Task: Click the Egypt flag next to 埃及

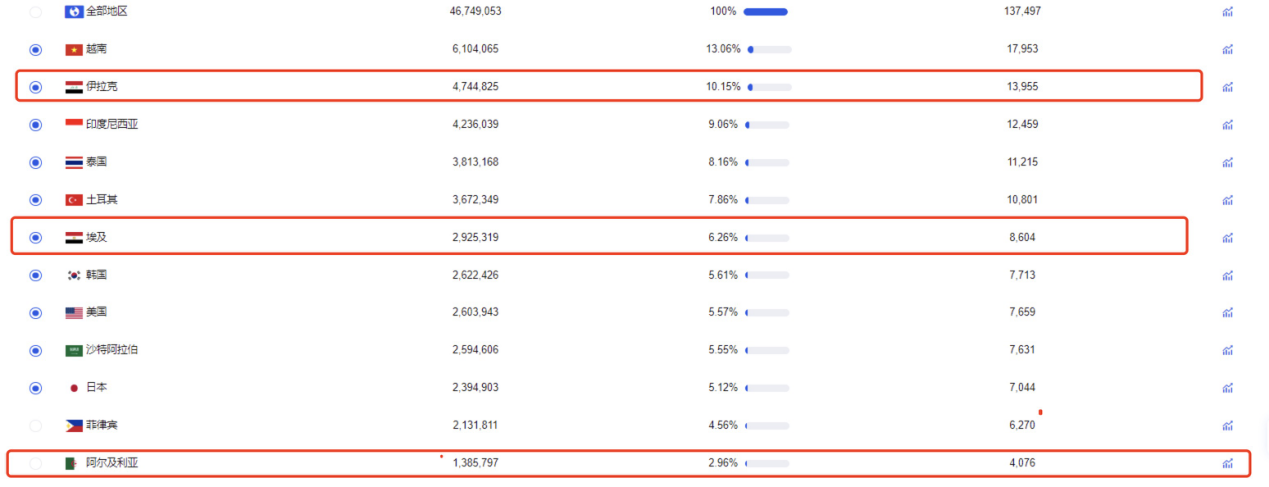Action: (x=74, y=238)
